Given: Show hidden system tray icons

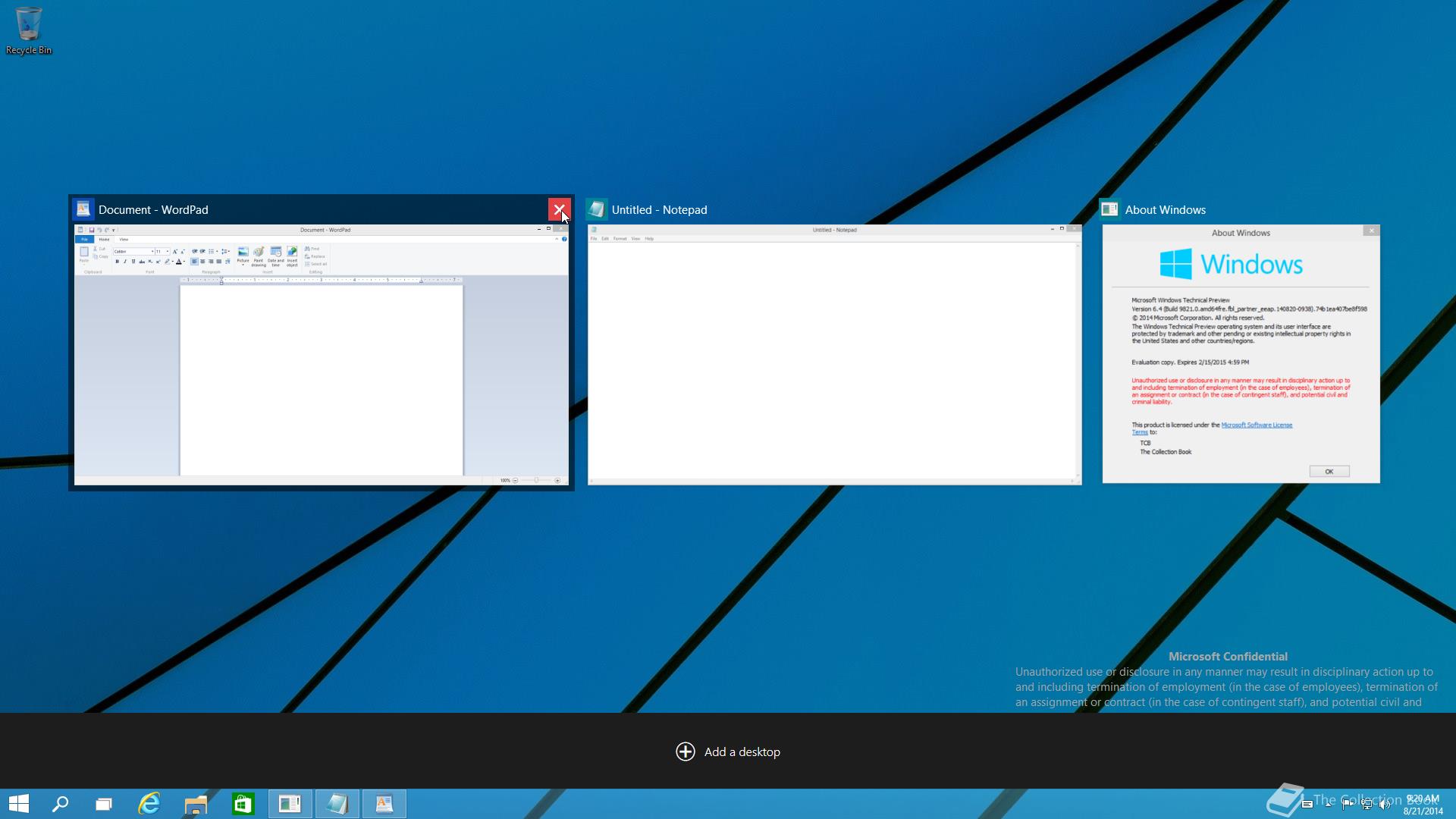Looking at the screenshot, I should click(1328, 805).
